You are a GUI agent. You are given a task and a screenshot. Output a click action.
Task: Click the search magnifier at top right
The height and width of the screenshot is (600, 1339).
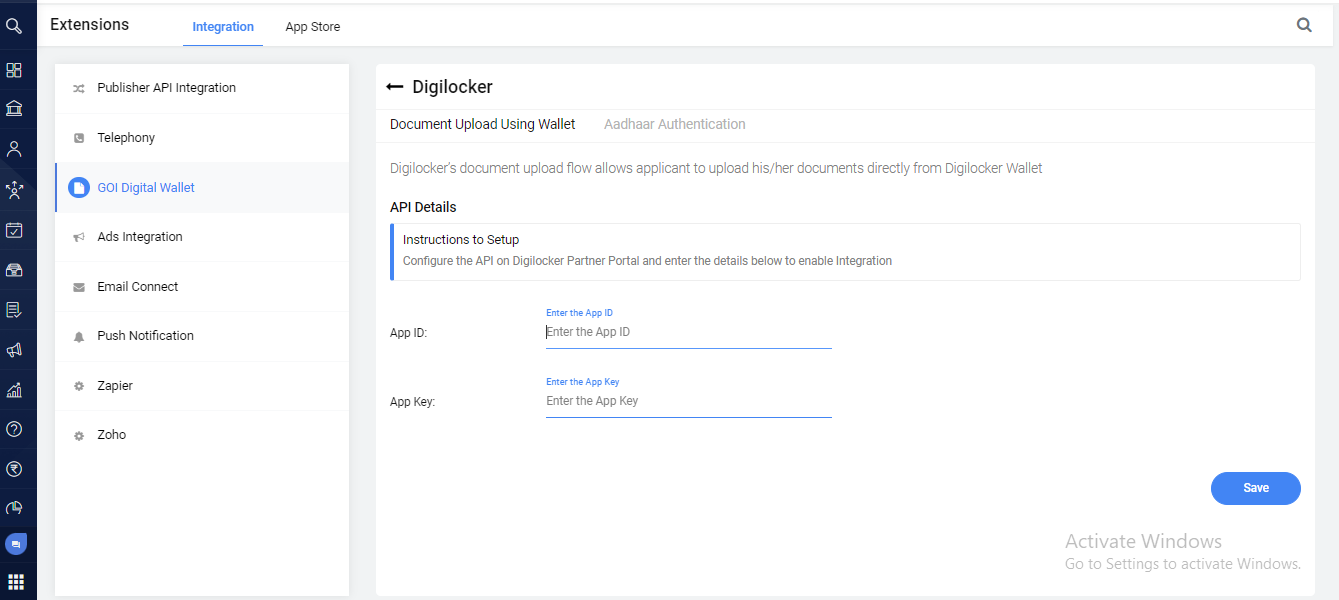[x=1304, y=26]
